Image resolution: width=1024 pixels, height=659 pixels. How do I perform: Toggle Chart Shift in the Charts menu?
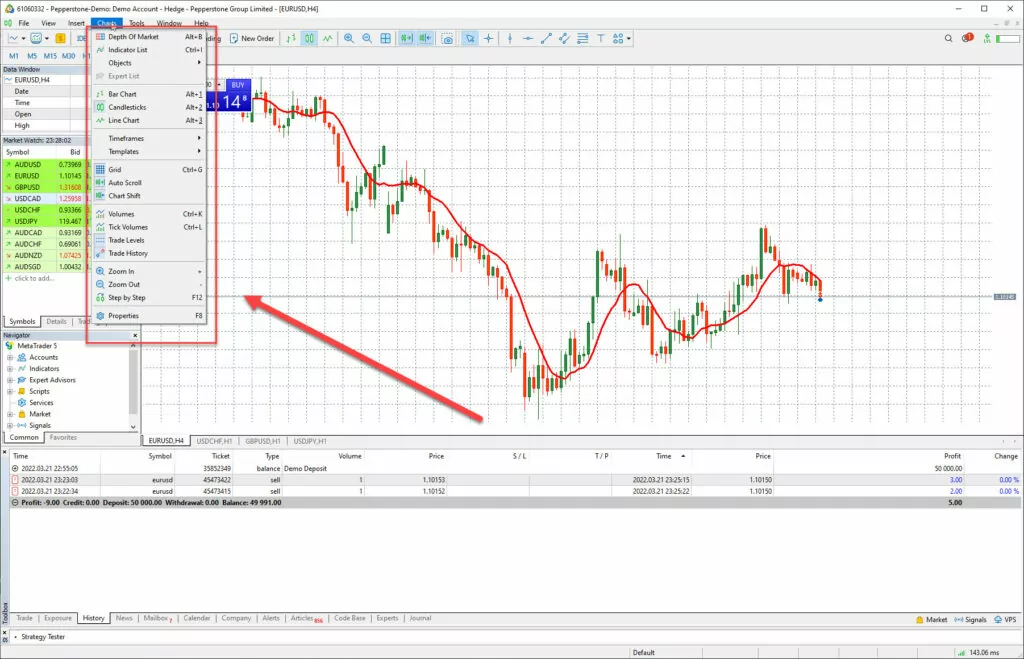[x=124, y=196]
